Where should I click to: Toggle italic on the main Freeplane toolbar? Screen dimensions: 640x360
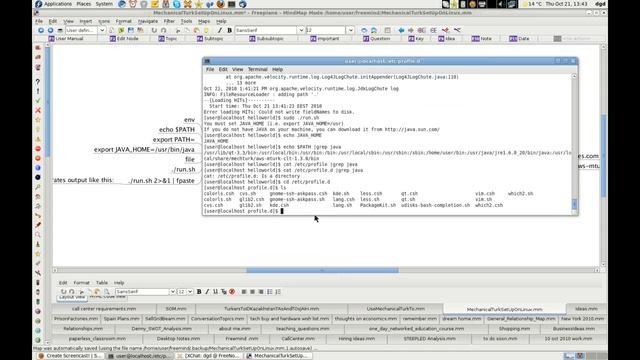click(x=220, y=30)
